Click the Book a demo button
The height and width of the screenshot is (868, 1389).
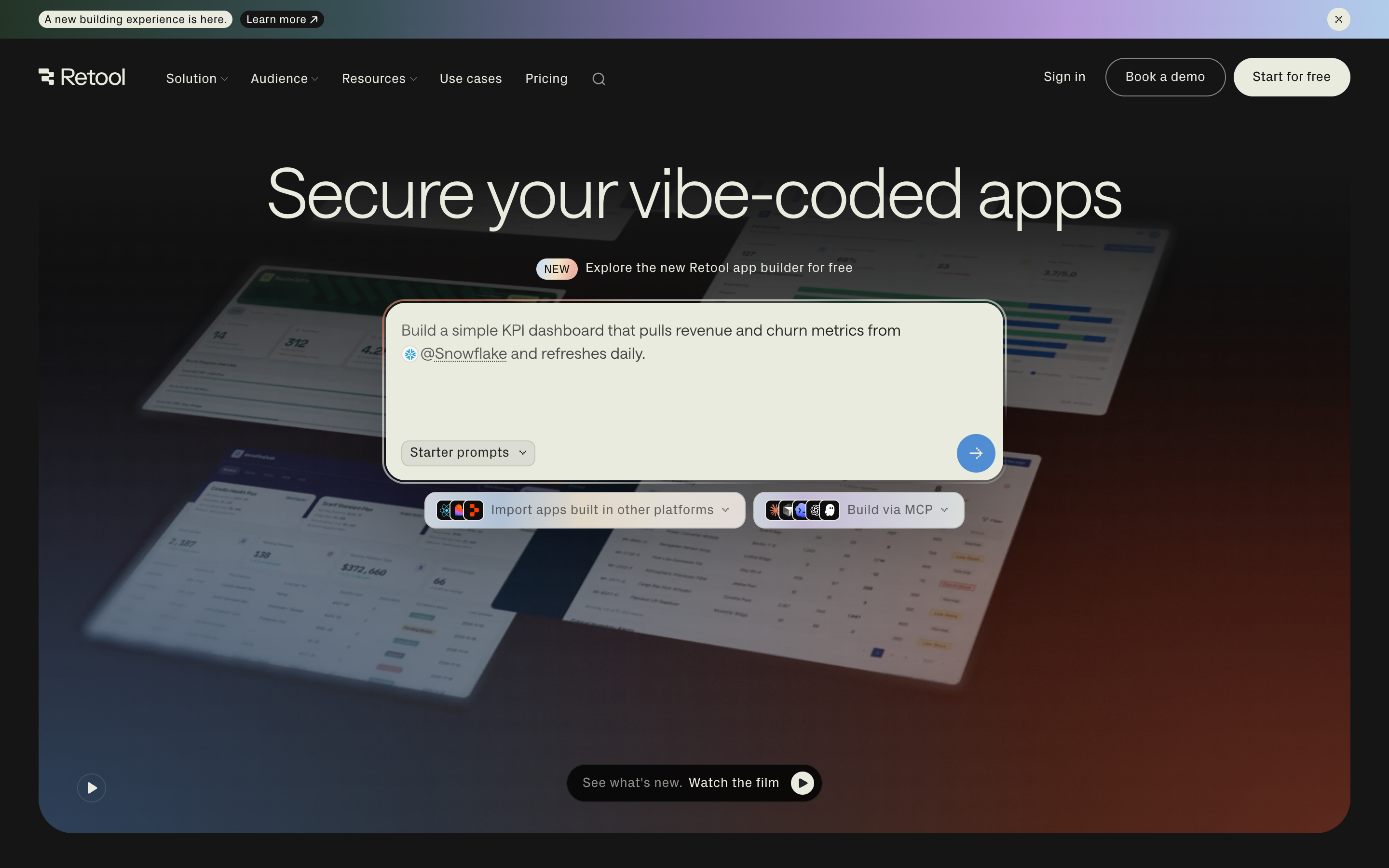coord(1165,77)
